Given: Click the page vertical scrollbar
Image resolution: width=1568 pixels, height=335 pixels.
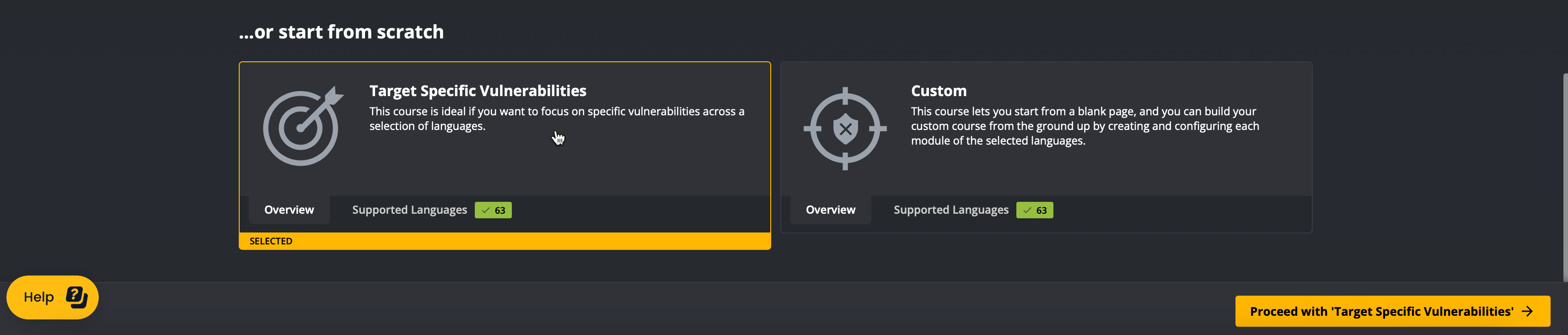Looking at the screenshot, I should (1565, 177).
